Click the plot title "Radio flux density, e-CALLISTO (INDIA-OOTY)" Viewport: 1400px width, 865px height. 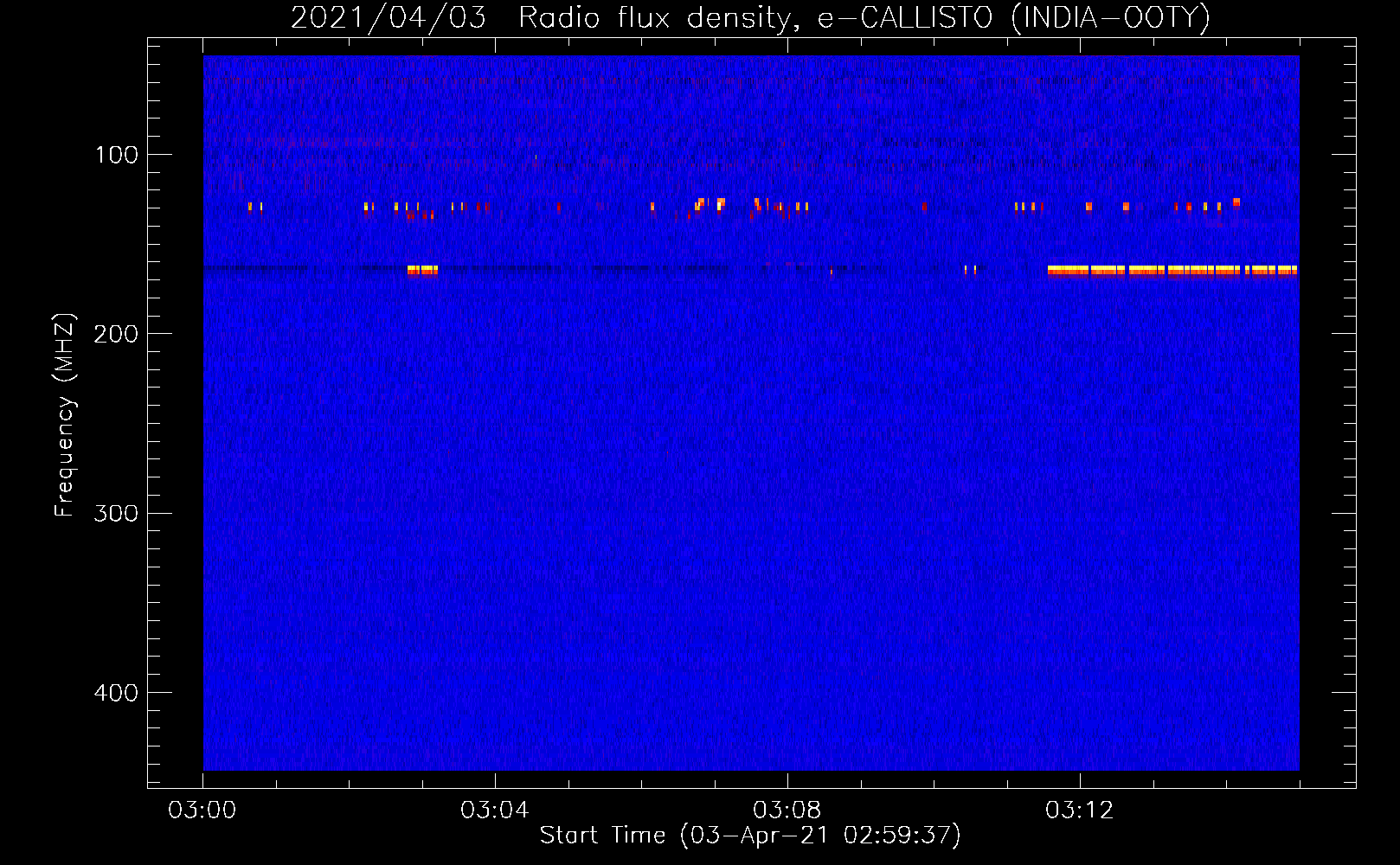(x=864, y=17)
